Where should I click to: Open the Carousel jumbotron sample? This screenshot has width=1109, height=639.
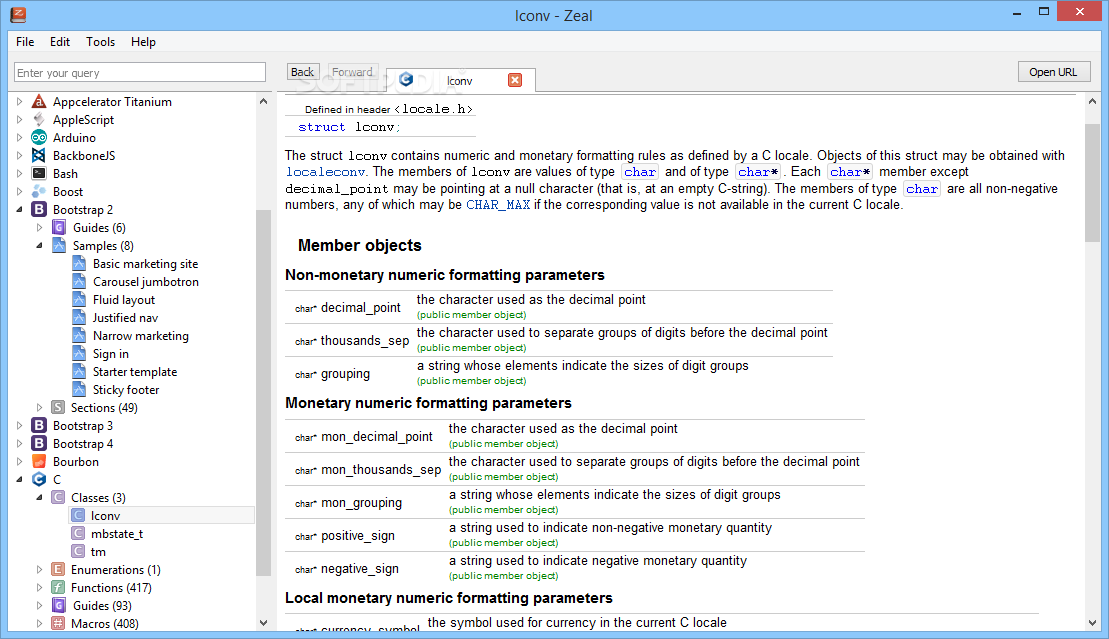(x=146, y=282)
